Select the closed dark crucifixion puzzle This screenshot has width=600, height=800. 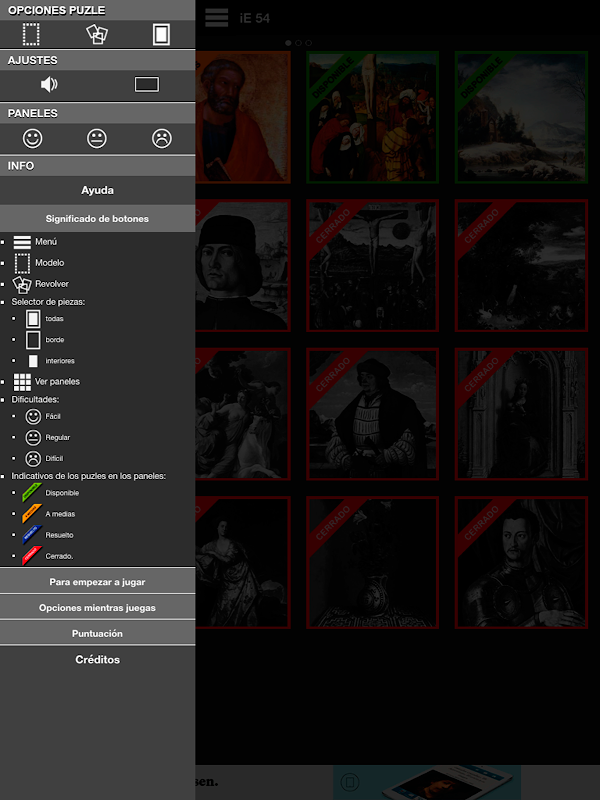point(372,265)
